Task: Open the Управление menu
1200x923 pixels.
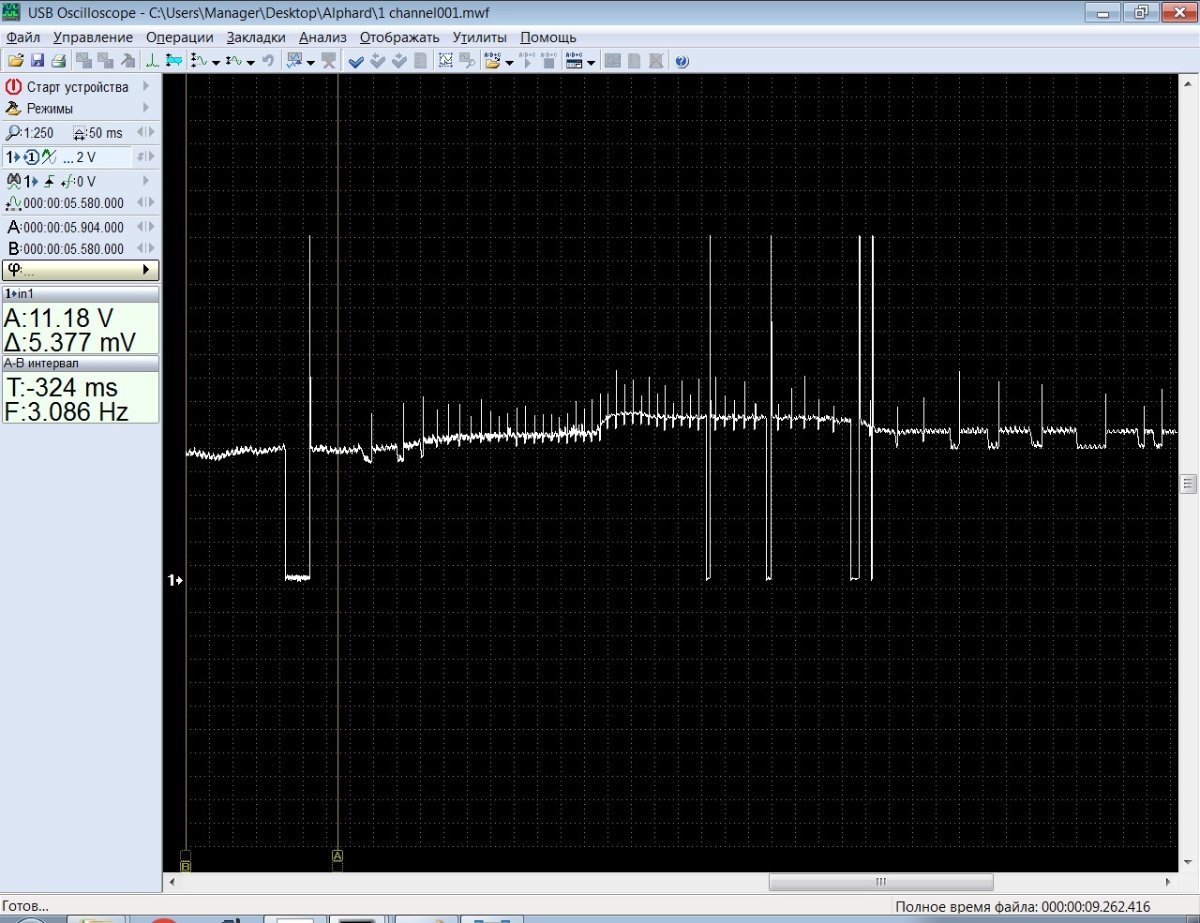Action: click(93, 37)
